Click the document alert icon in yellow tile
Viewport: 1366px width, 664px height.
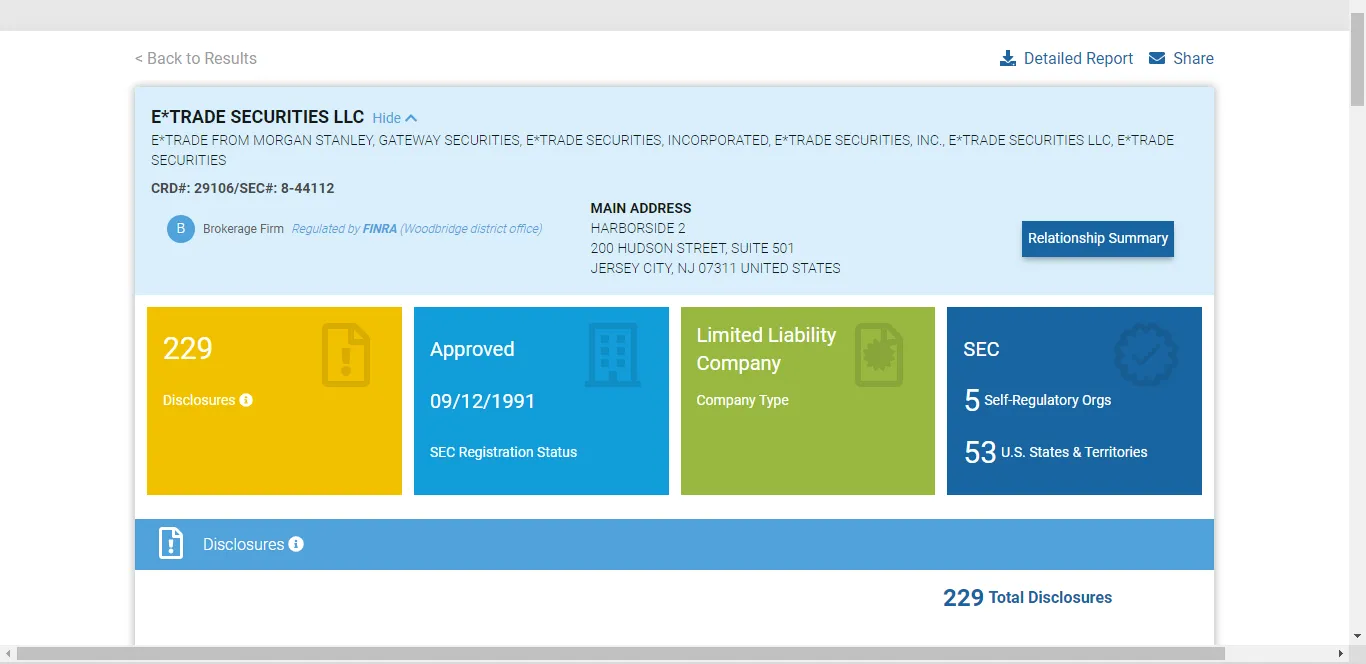click(346, 355)
